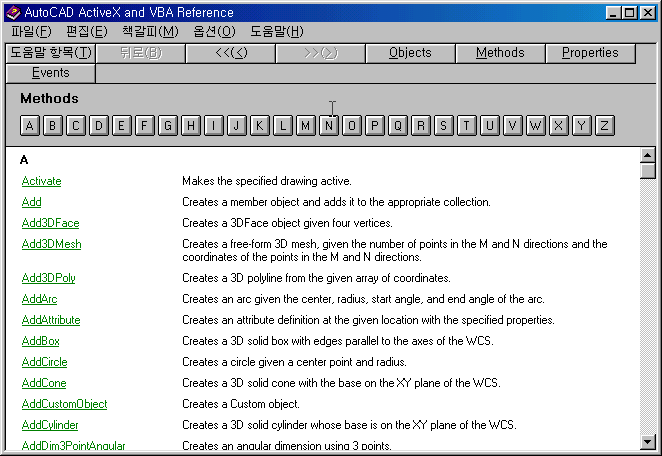Open the Add method link
662x456 pixels.
click(x=32, y=202)
